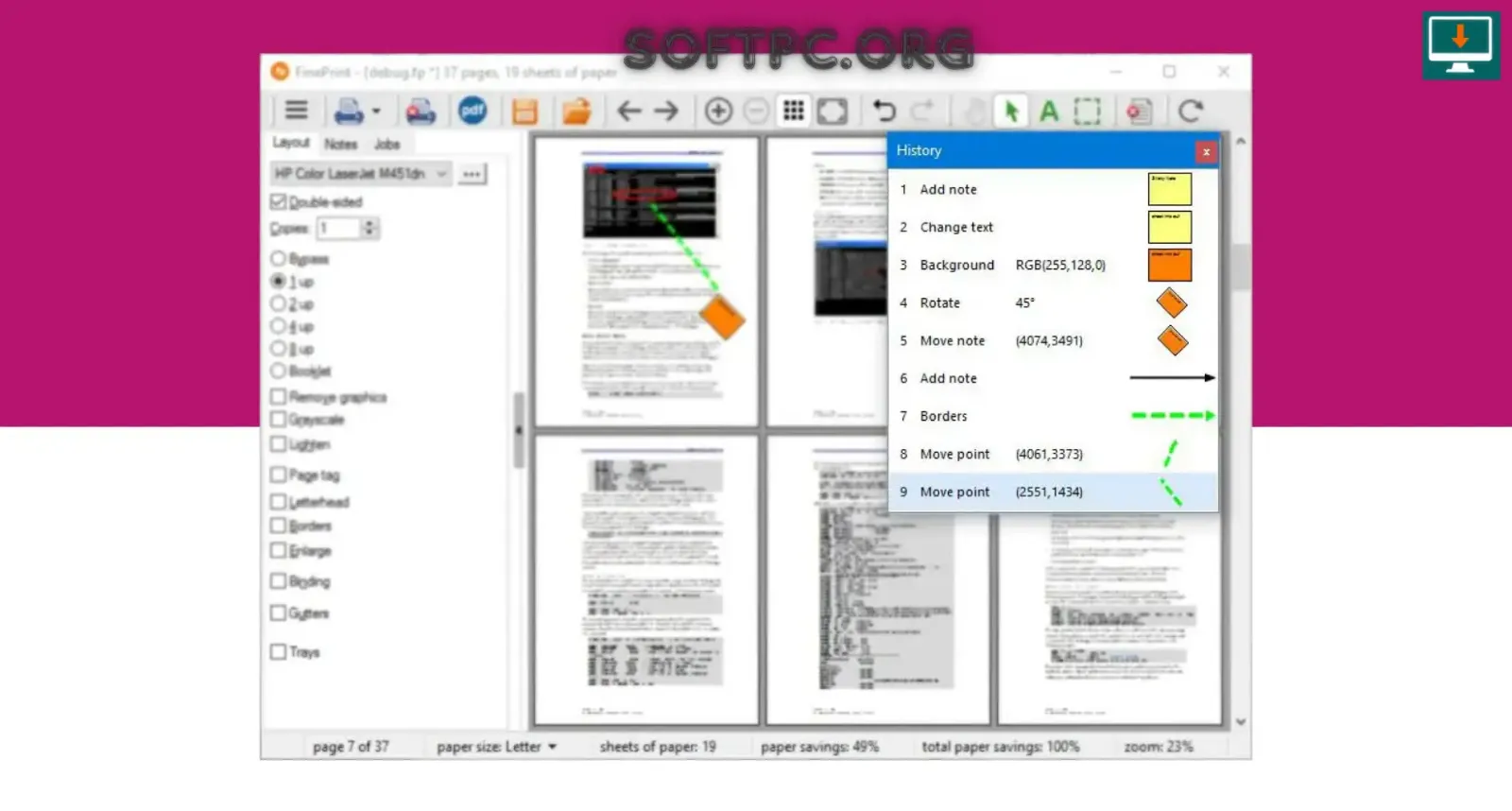Open the HP Color LaserJet printer dropdown
This screenshot has height=811, width=1512.
click(x=360, y=174)
